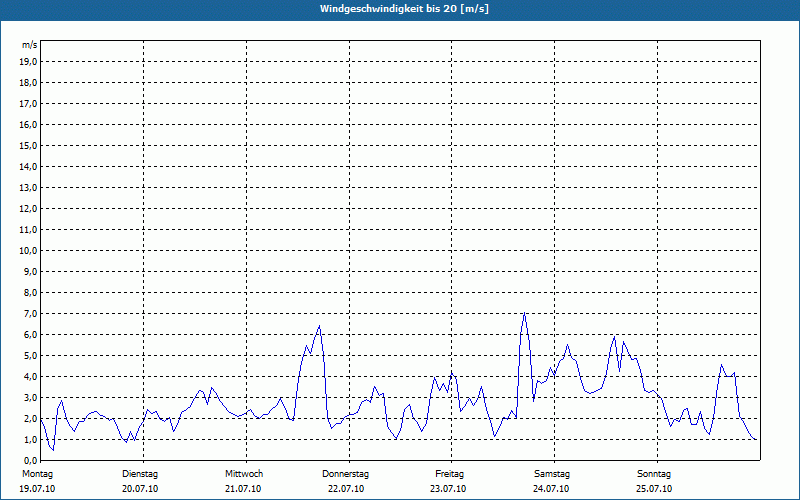The image size is (800, 500).
Task: Select the 1,0 y-axis label
Action: coord(30,439)
